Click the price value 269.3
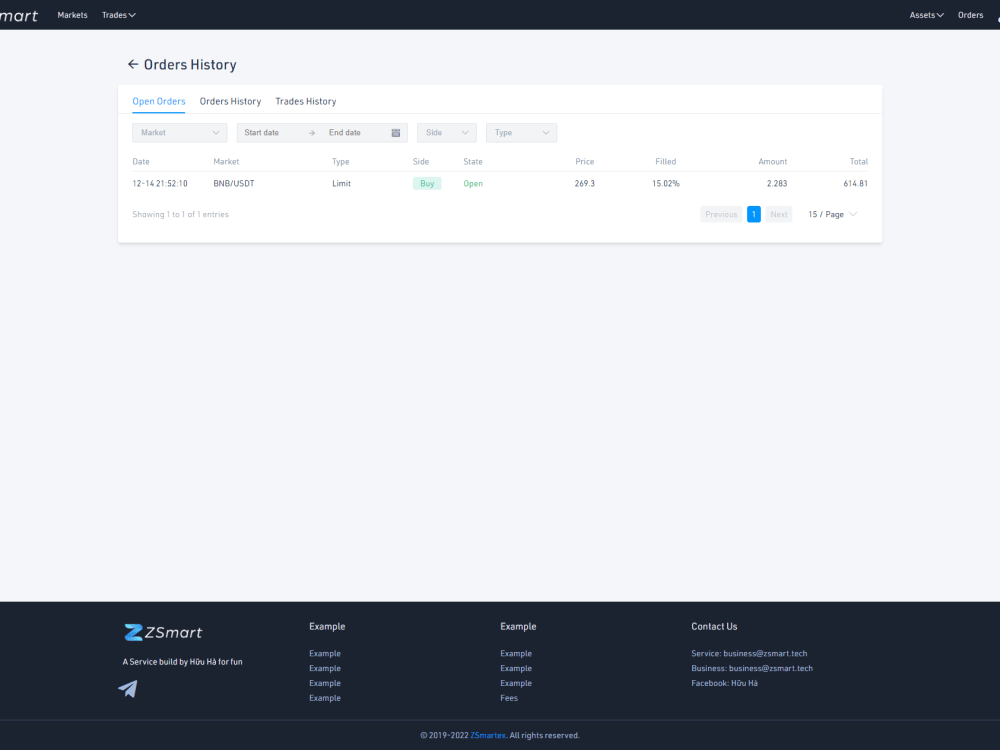 (585, 184)
